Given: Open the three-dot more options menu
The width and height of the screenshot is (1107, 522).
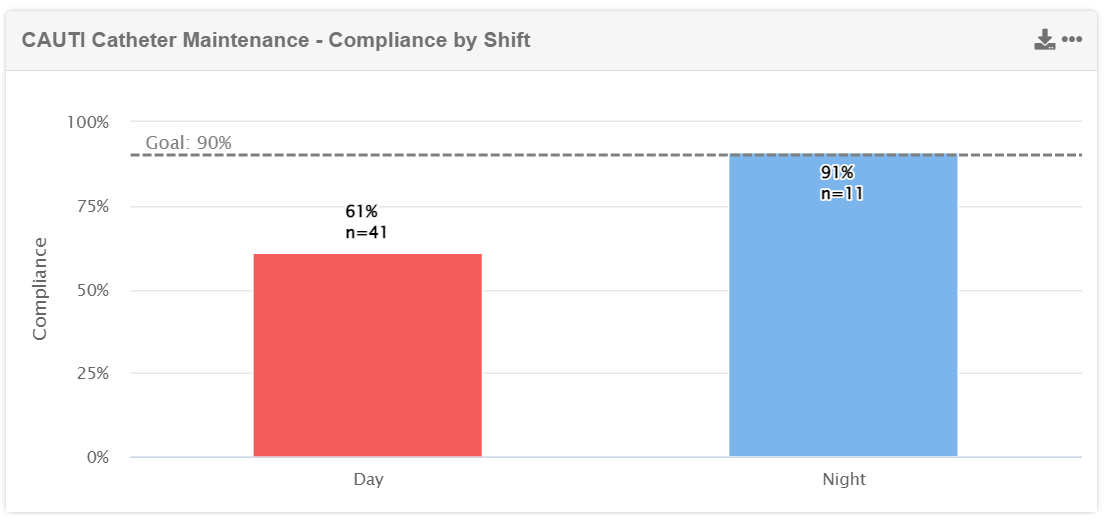Looking at the screenshot, I should [1072, 40].
